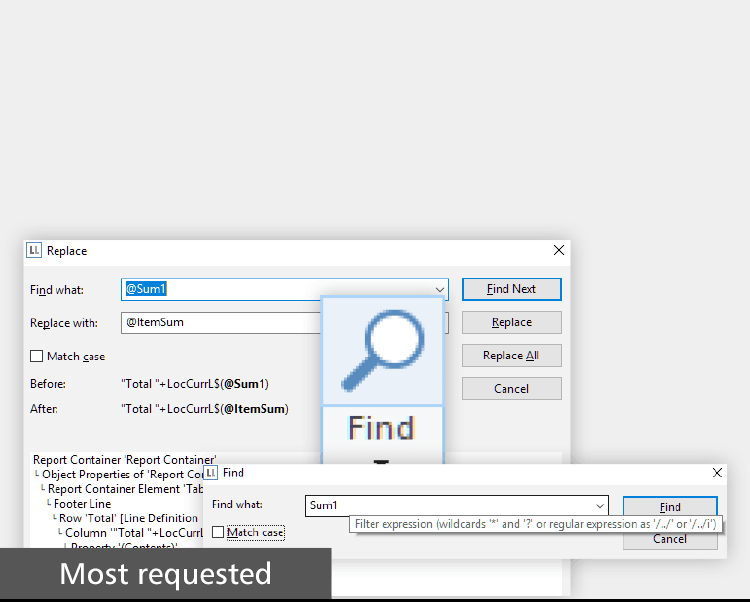Screen dimensions: 750x602
Task: Open the Find what dropdown in Find dialog
Action: click(x=600, y=506)
